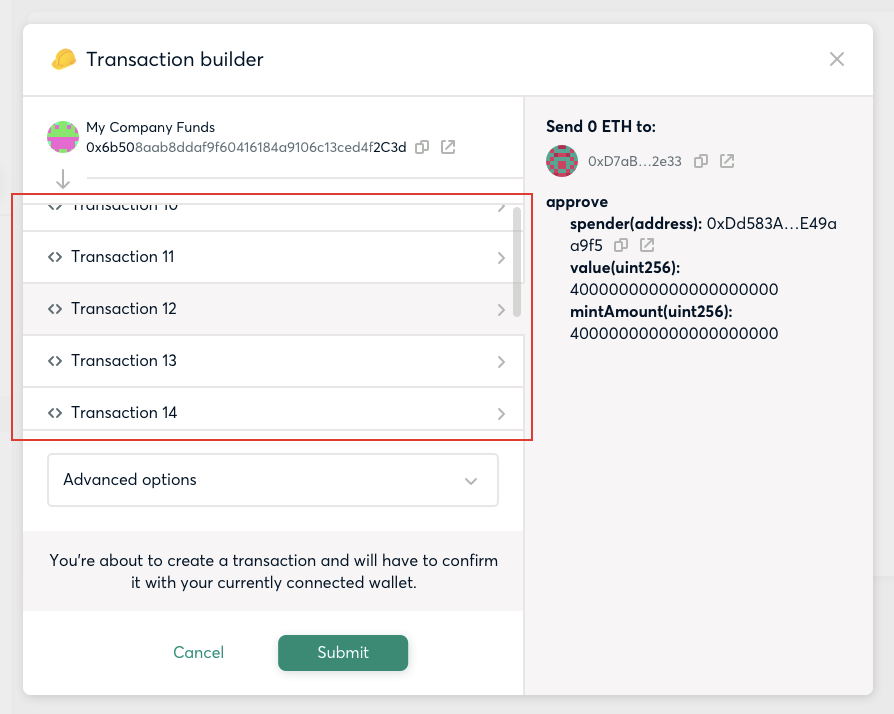Expand Transaction 11 details
This screenshot has width=894, height=714.
pyautogui.click(x=273, y=257)
